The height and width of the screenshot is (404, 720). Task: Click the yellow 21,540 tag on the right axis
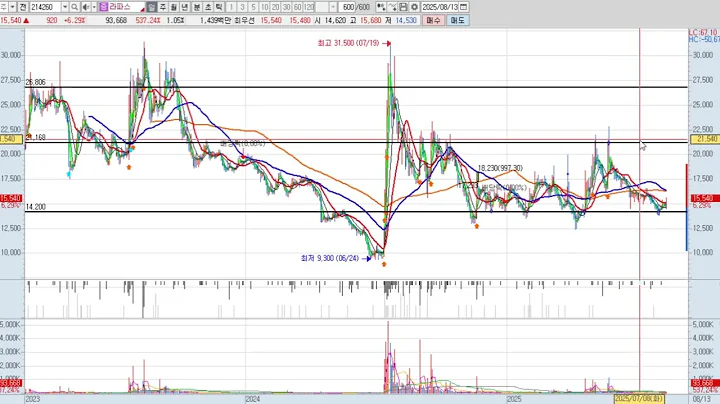tap(705, 139)
